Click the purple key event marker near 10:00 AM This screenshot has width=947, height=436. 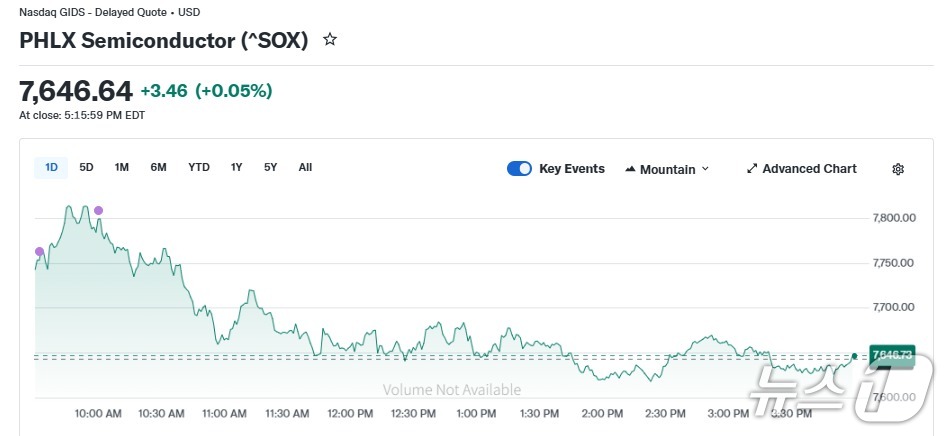(x=98, y=210)
